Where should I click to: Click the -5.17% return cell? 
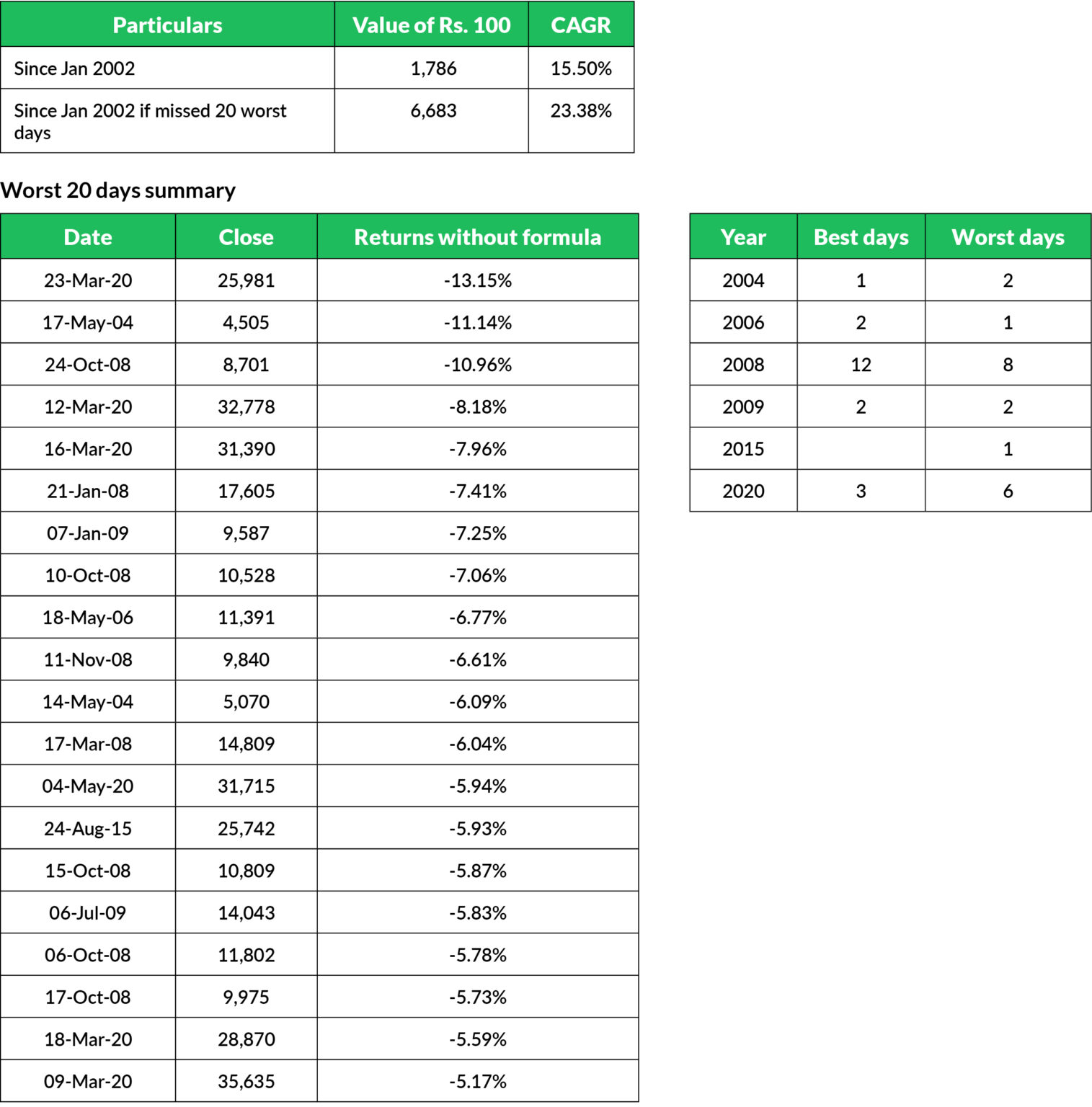[477, 1082]
